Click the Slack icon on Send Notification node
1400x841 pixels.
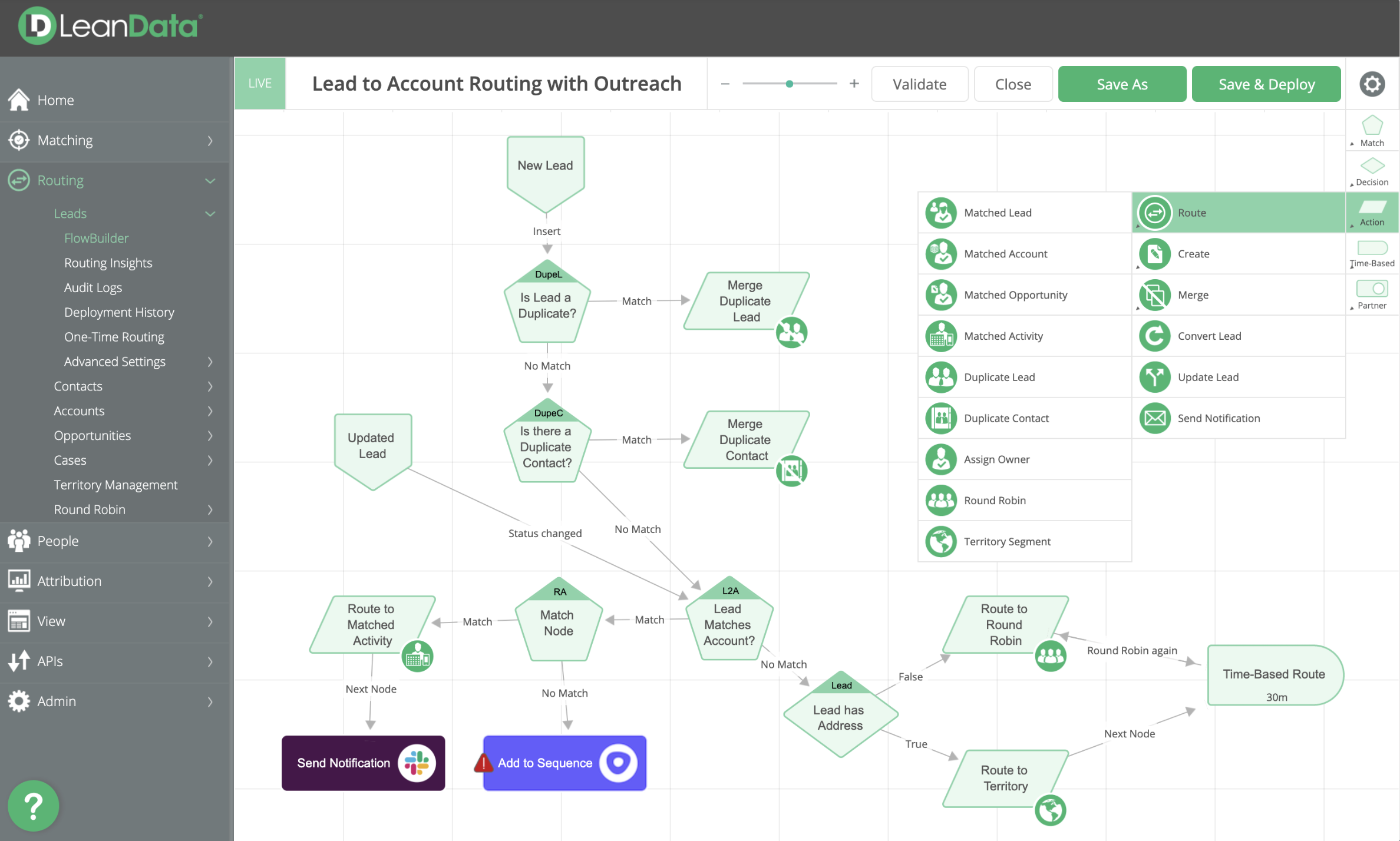[417, 763]
